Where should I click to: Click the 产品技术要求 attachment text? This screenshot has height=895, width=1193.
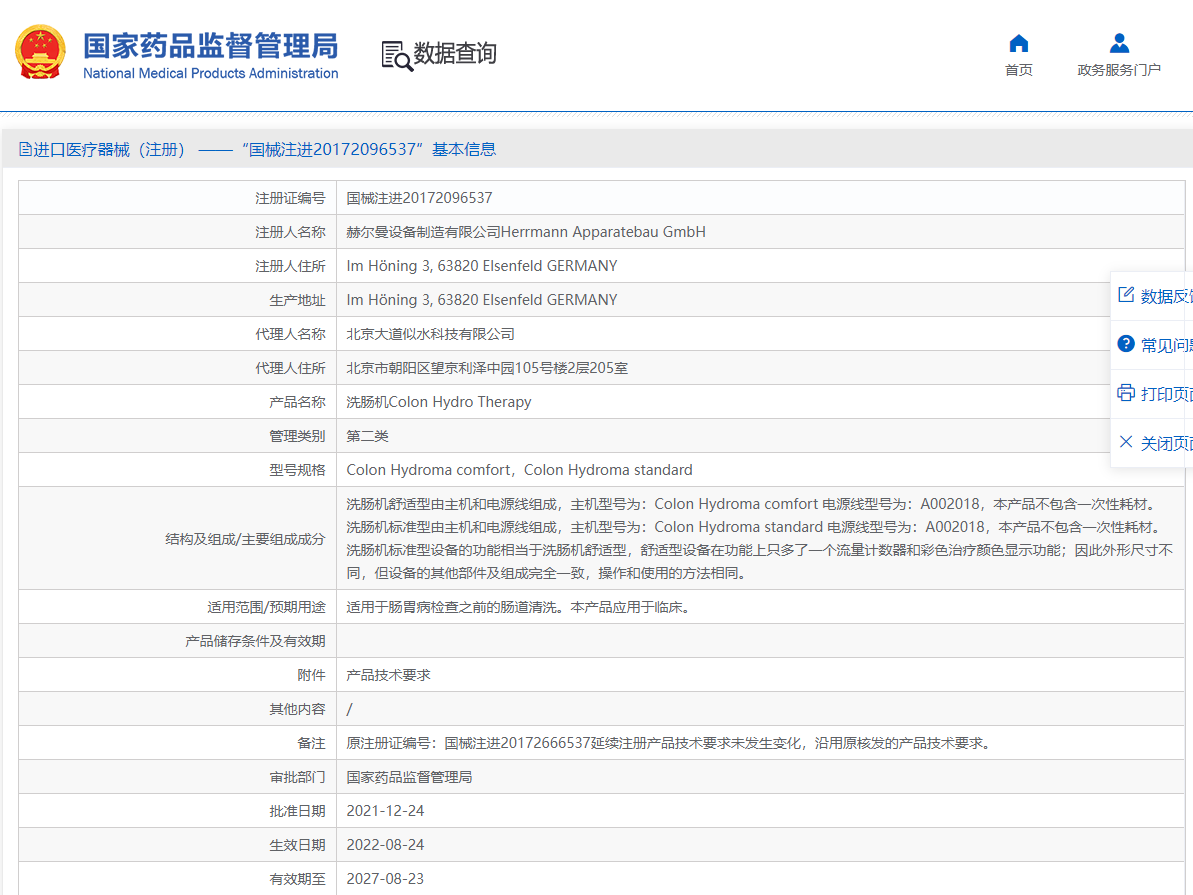pyautogui.click(x=388, y=675)
